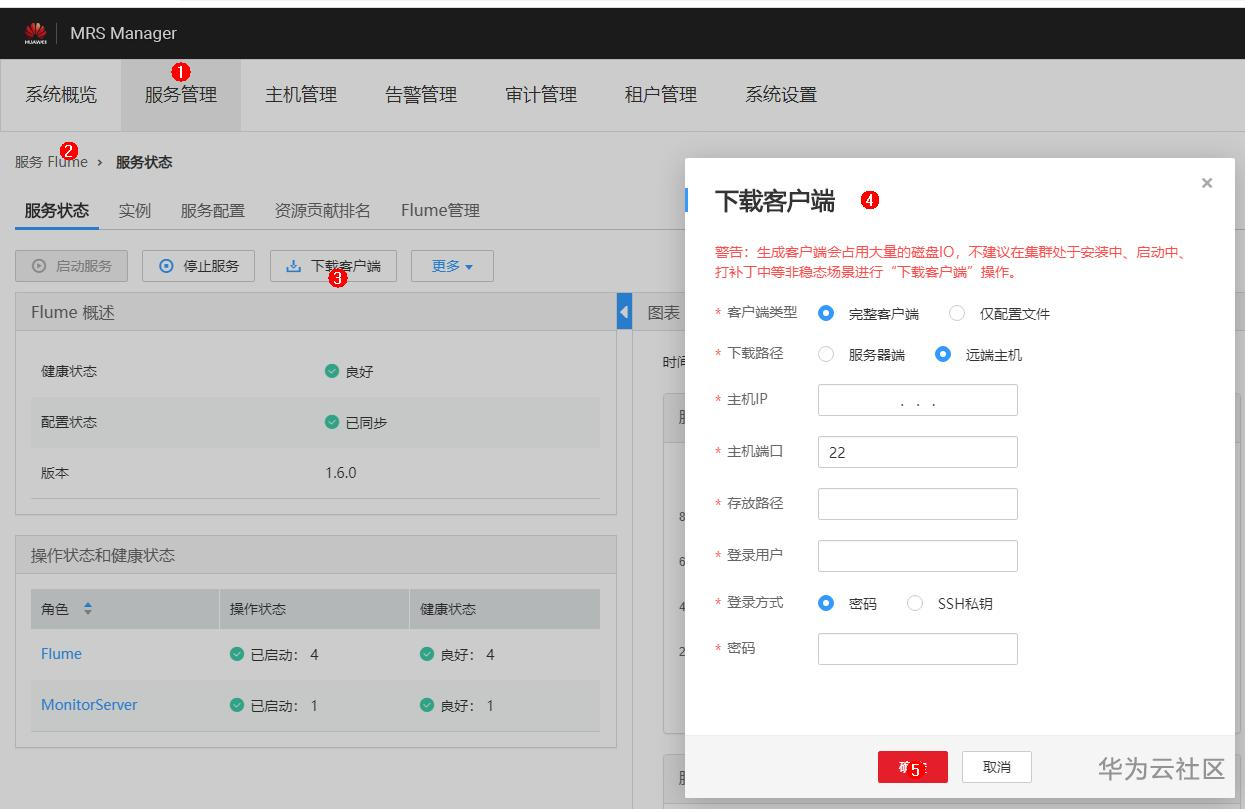Select the 完整客户端 radio option

pos(826,313)
